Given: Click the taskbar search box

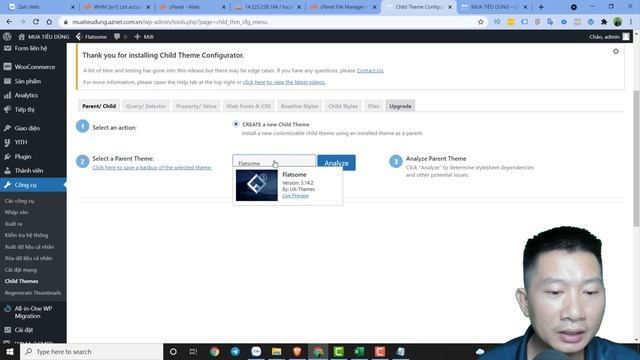Looking at the screenshot, I should tap(91, 351).
